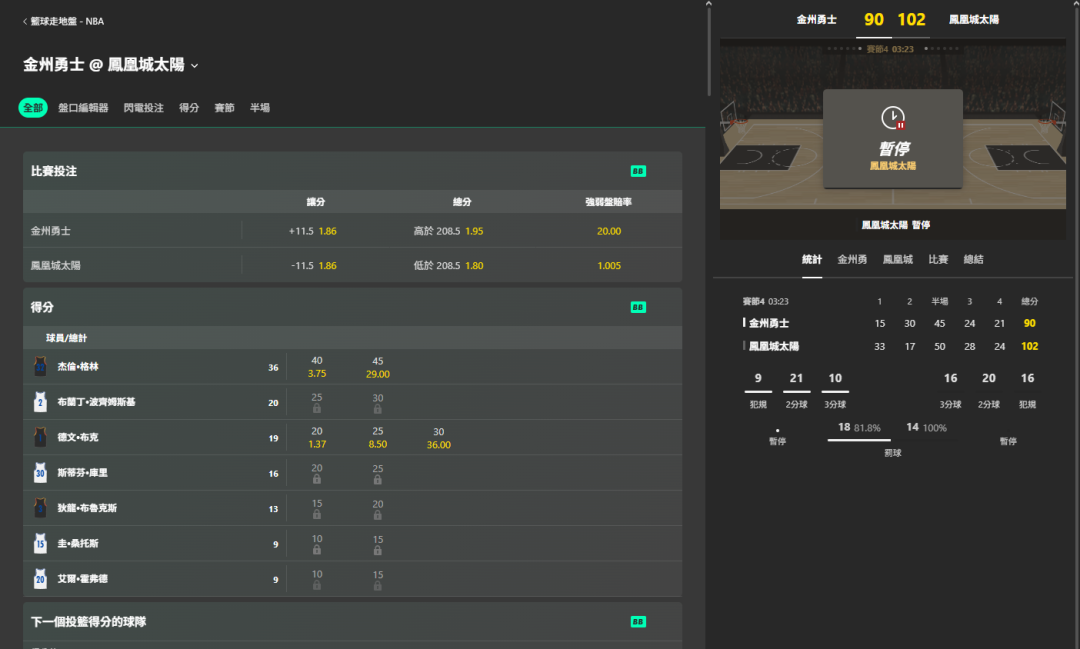
Task: Click the BB badge in 比賽投注 header
Action: pyautogui.click(x=638, y=171)
